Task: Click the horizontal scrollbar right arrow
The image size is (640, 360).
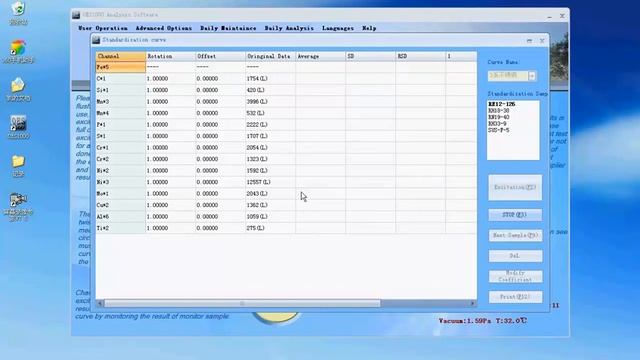Action: point(473,304)
